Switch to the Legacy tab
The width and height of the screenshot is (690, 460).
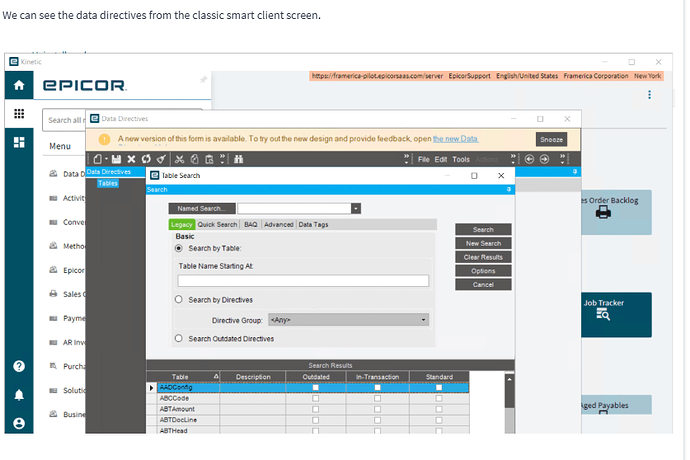[x=182, y=224]
